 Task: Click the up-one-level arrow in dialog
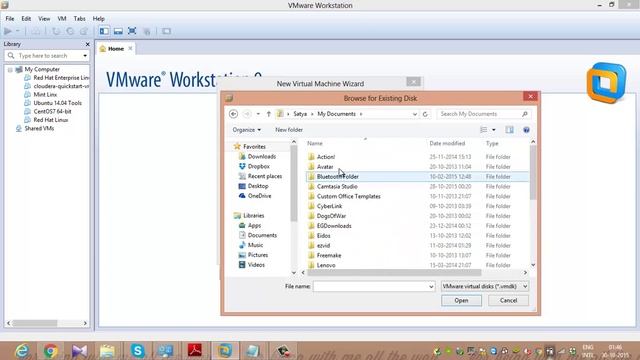pyautogui.click(x=269, y=114)
